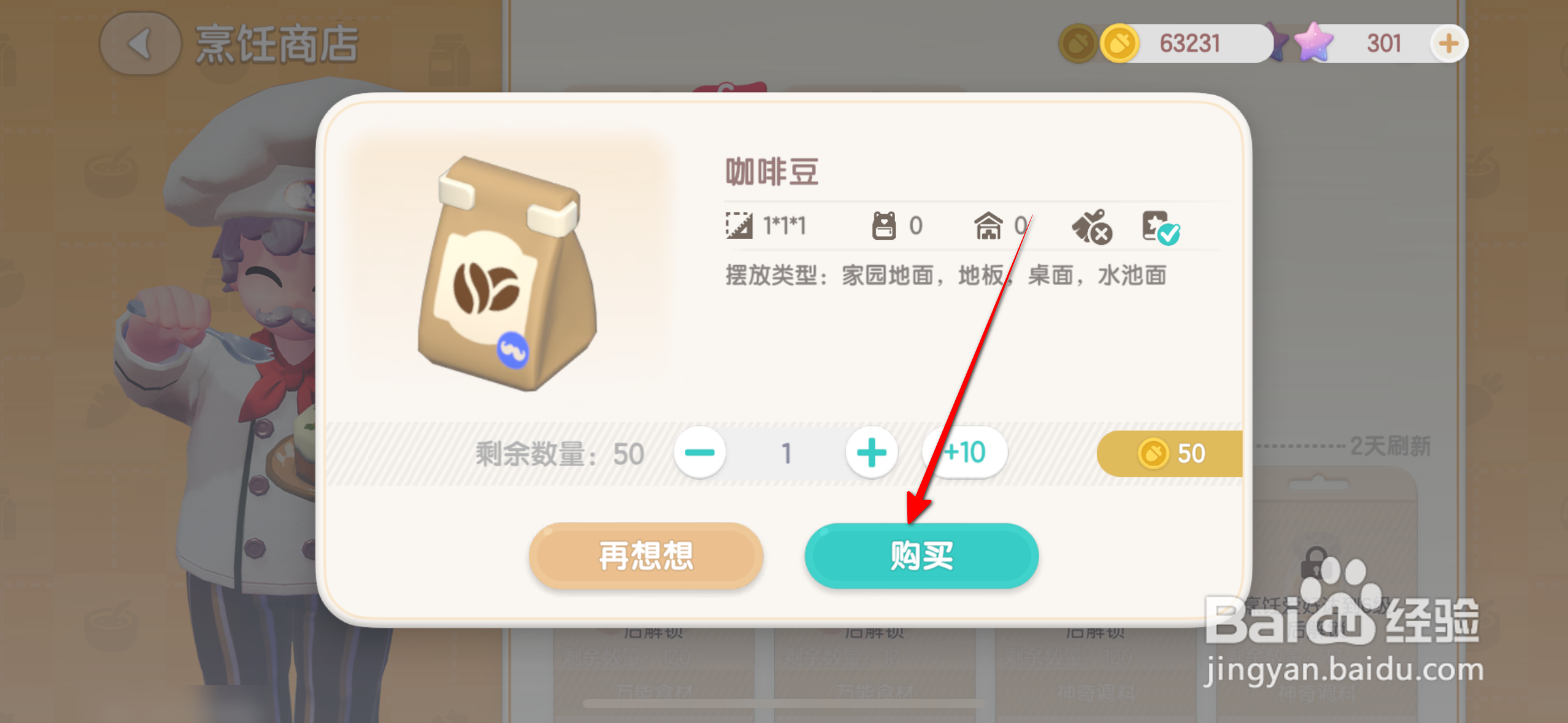Add more stars with the plus icon

[x=1448, y=44]
